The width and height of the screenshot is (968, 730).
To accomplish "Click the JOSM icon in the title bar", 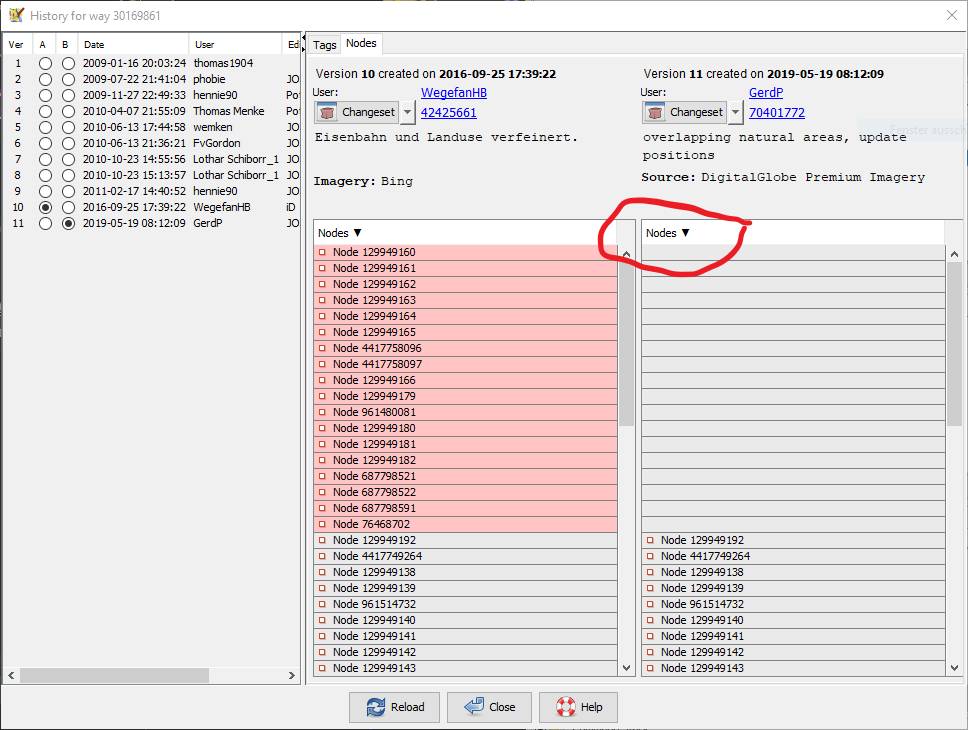I will 16,16.
